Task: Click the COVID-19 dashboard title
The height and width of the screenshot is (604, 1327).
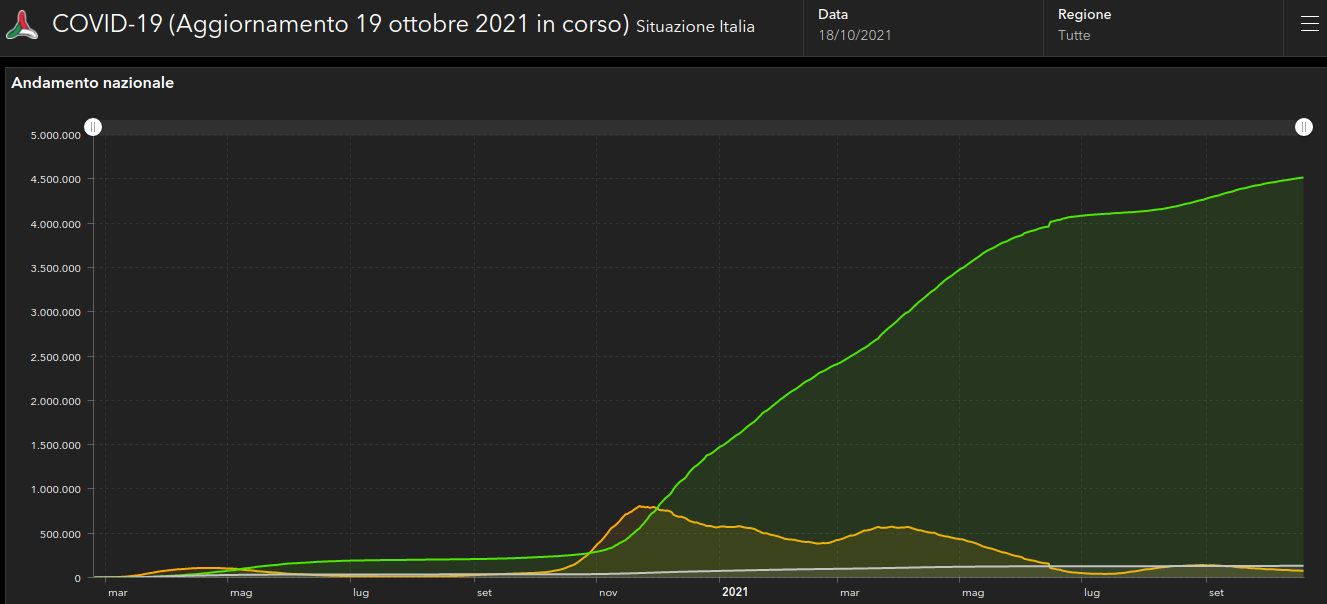Action: 340,25
